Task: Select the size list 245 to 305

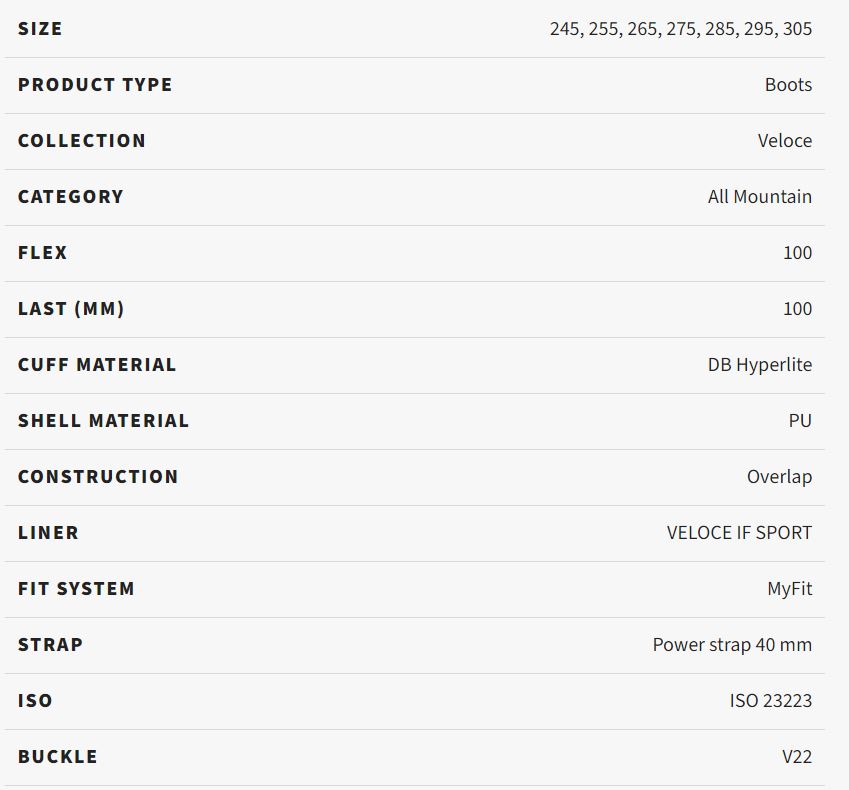Action: [x=681, y=29]
